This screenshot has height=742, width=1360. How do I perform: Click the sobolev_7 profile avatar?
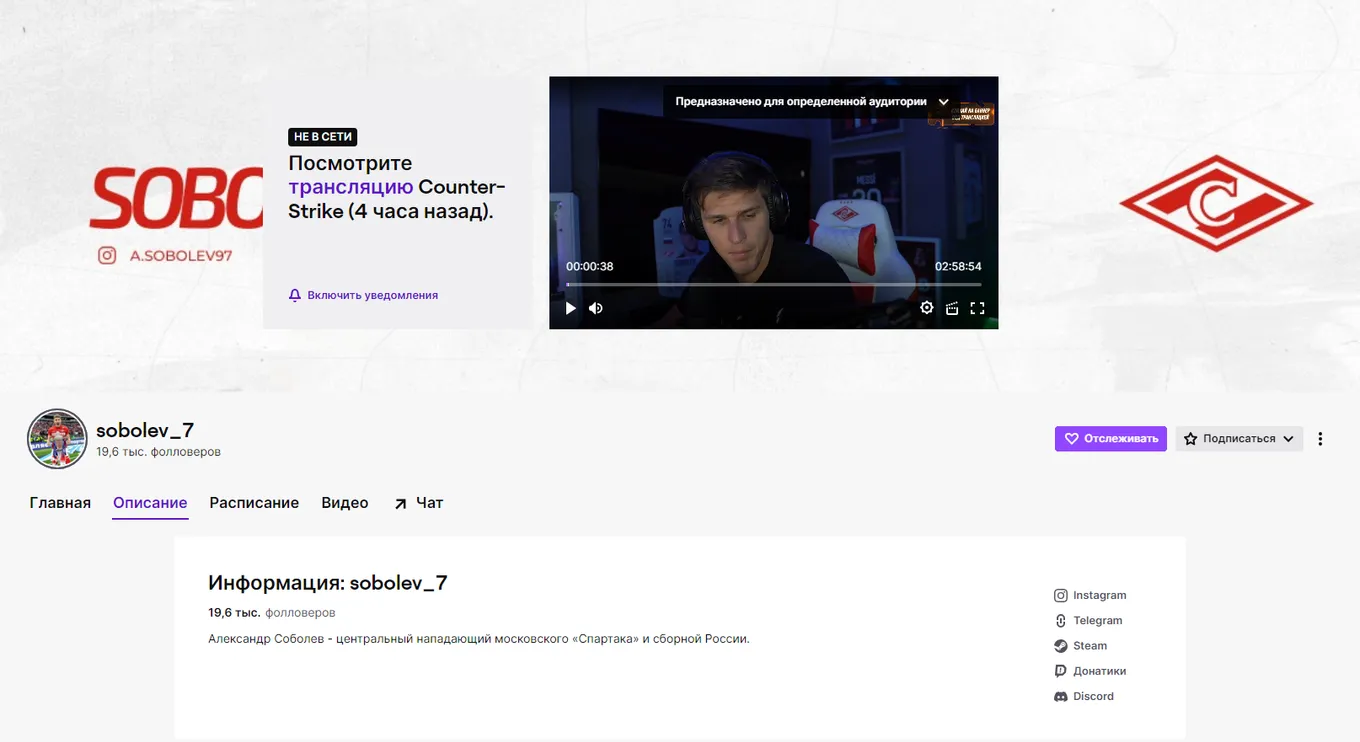click(x=57, y=439)
